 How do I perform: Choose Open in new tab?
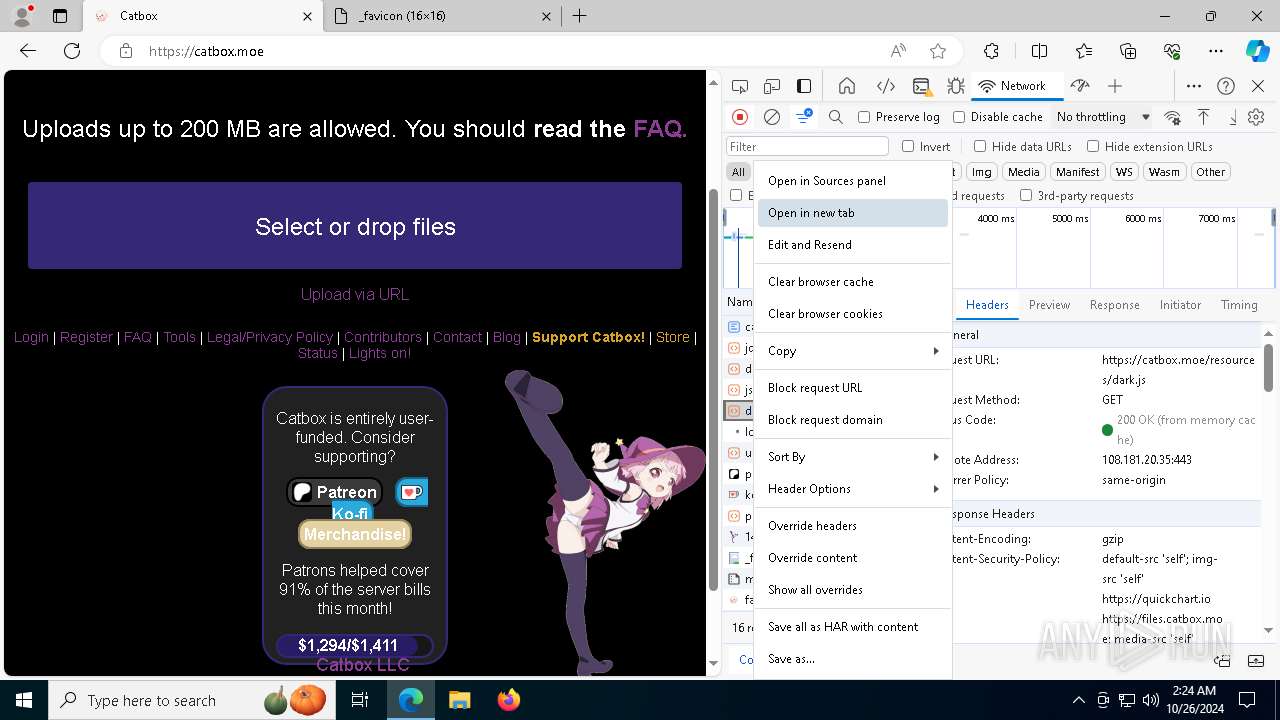coord(853,213)
